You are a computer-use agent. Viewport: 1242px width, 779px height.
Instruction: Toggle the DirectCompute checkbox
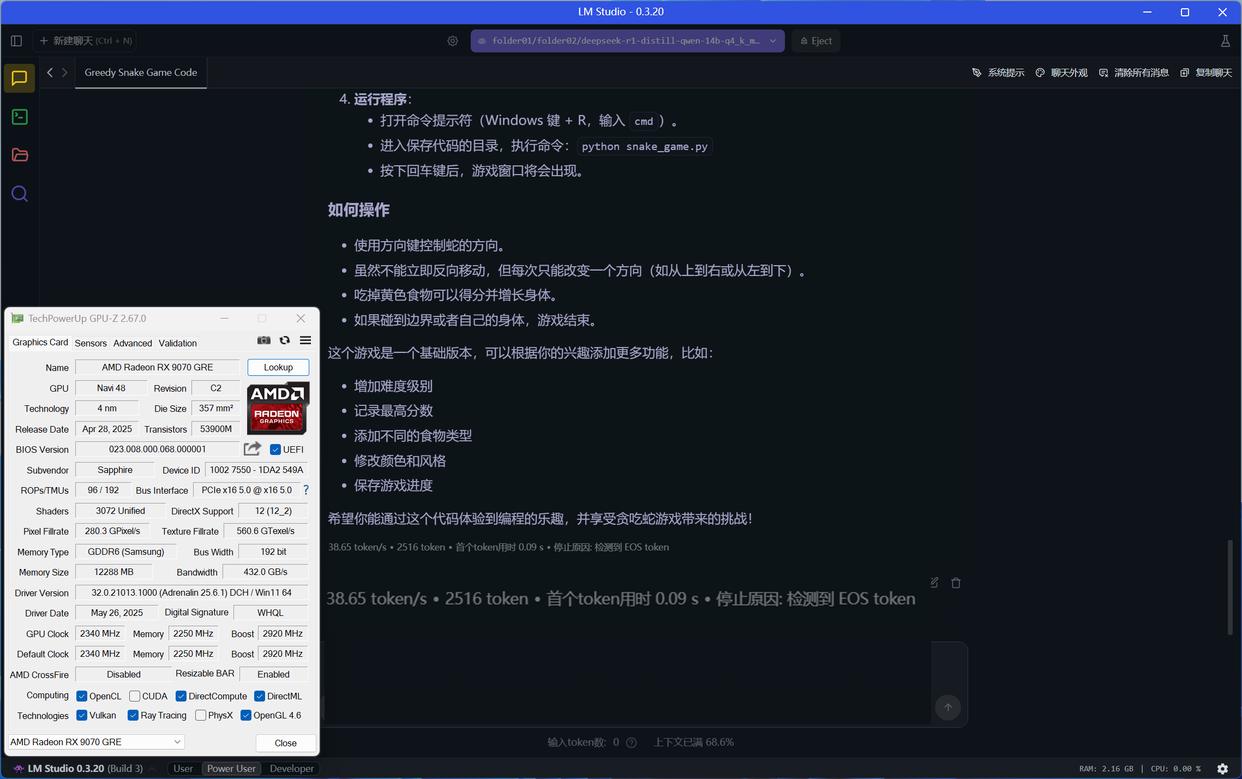pyautogui.click(x=181, y=696)
